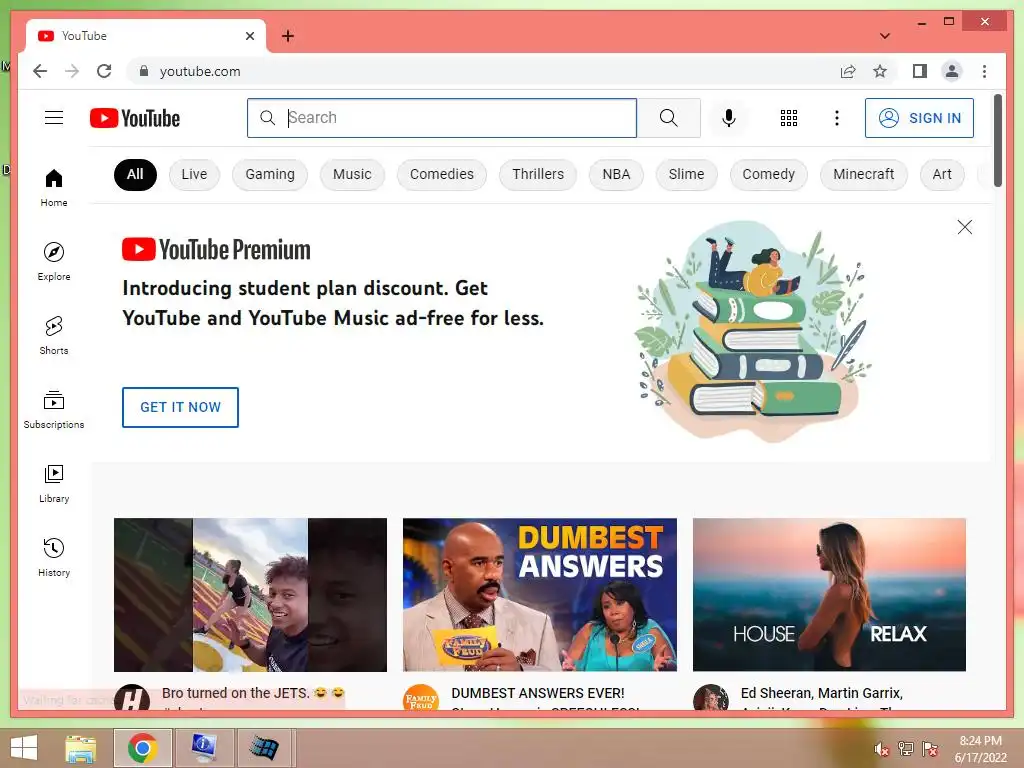Click the SIGN IN button

[x=919, y=118]
